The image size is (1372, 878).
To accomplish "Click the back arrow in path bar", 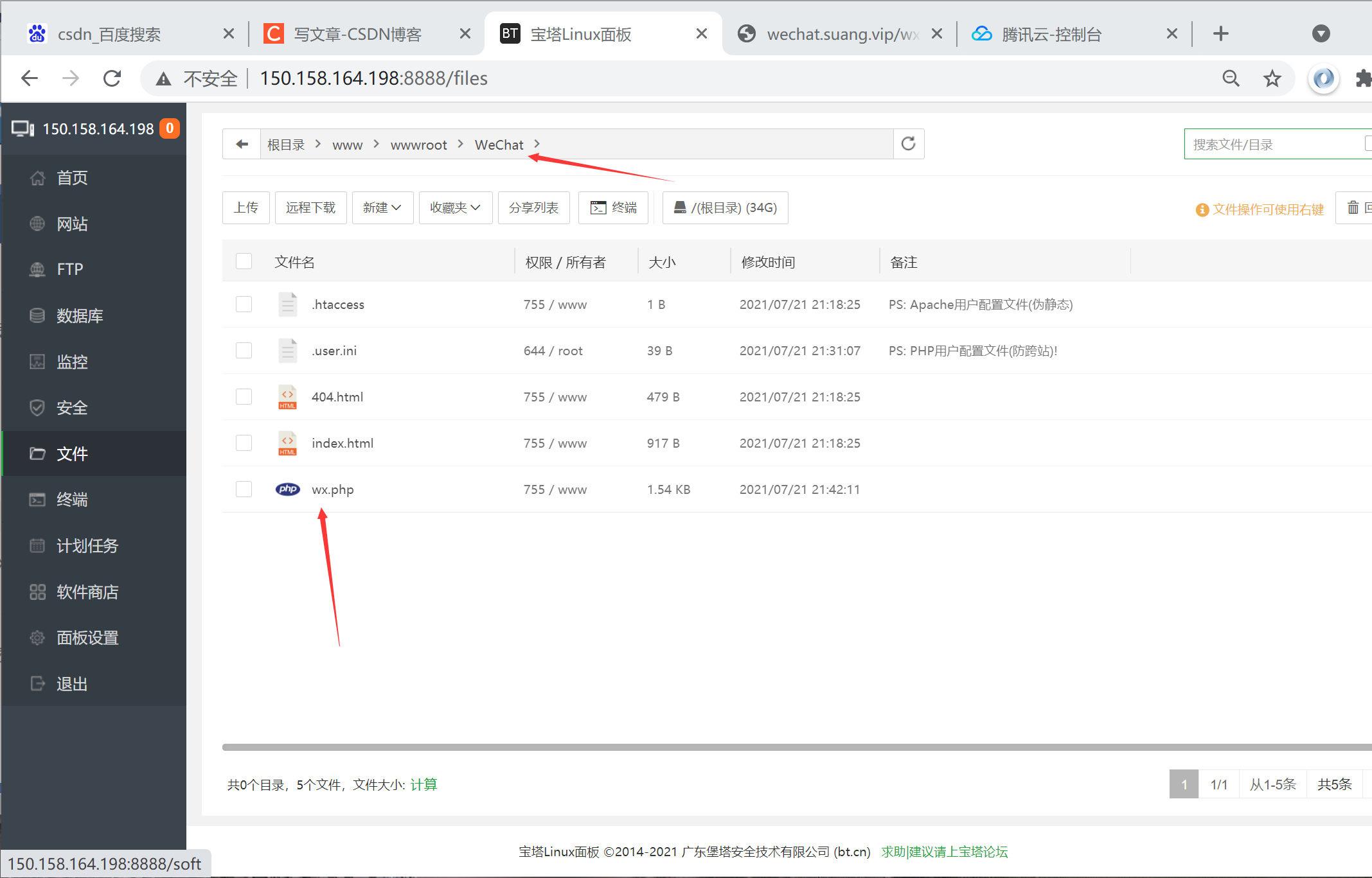I will (x=242, y=144).
